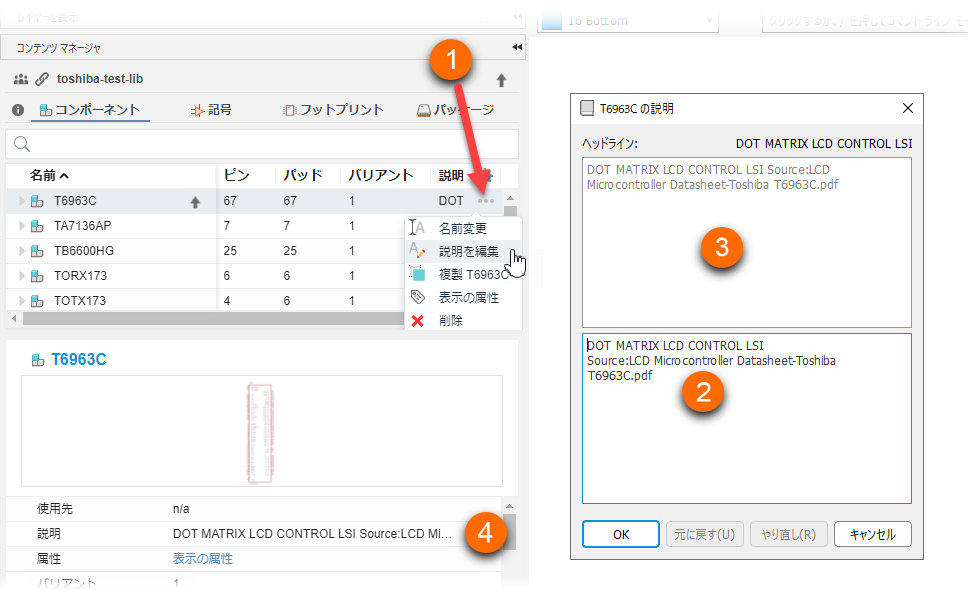Viewport: 968px width, 590px height.
Task: Click the component list vertical scroll up arrow
Action: pos(510,198)
